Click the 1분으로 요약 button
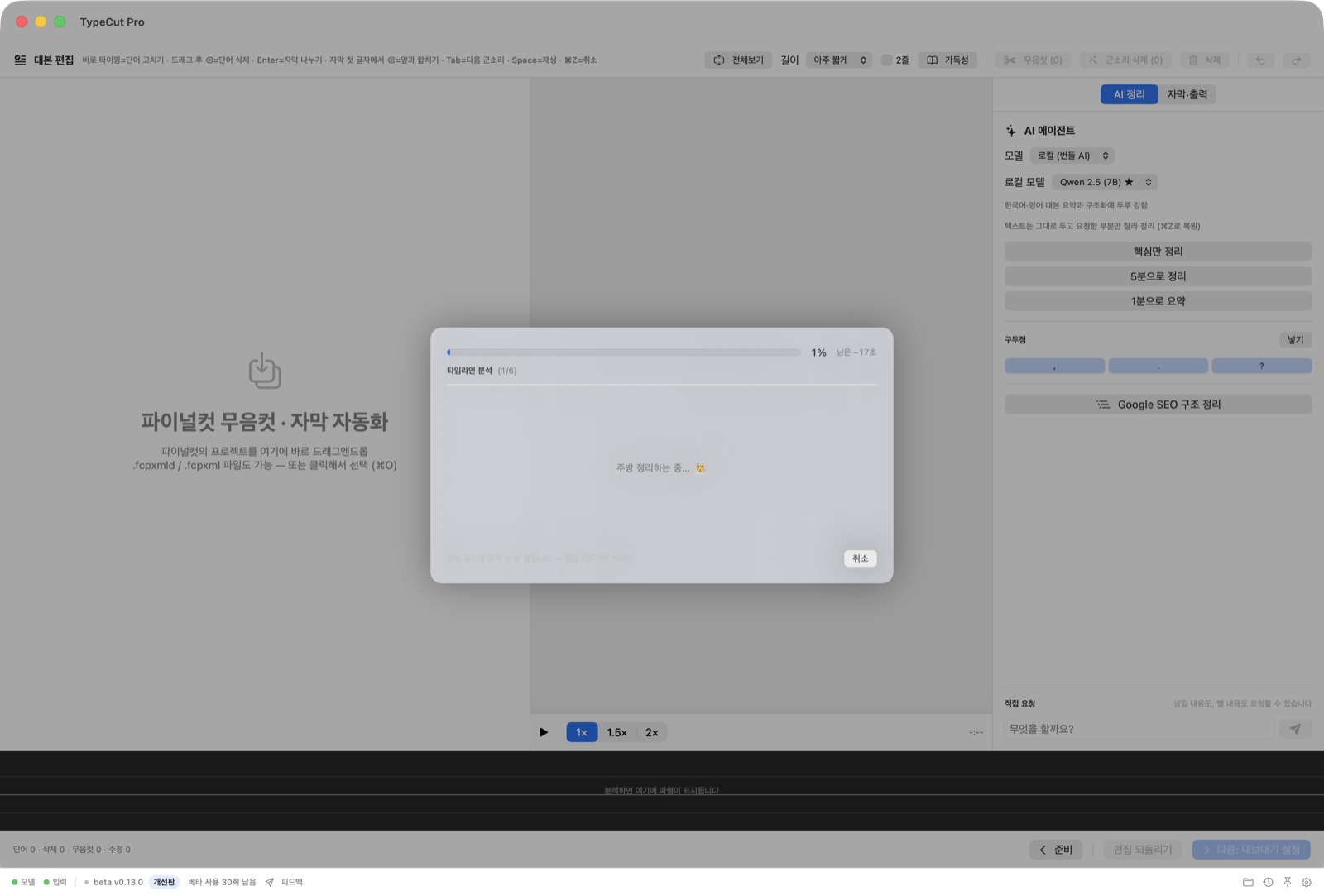 coord(1158,301)
